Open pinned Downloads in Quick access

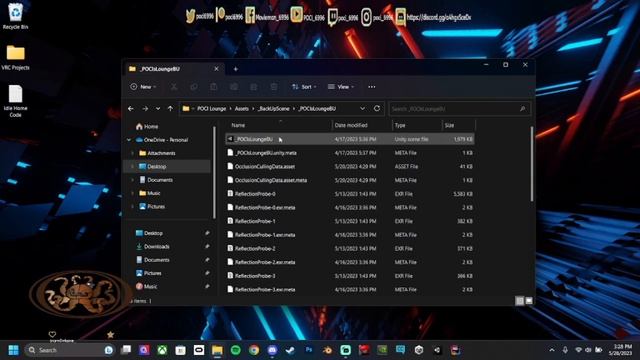coord(153,247)
